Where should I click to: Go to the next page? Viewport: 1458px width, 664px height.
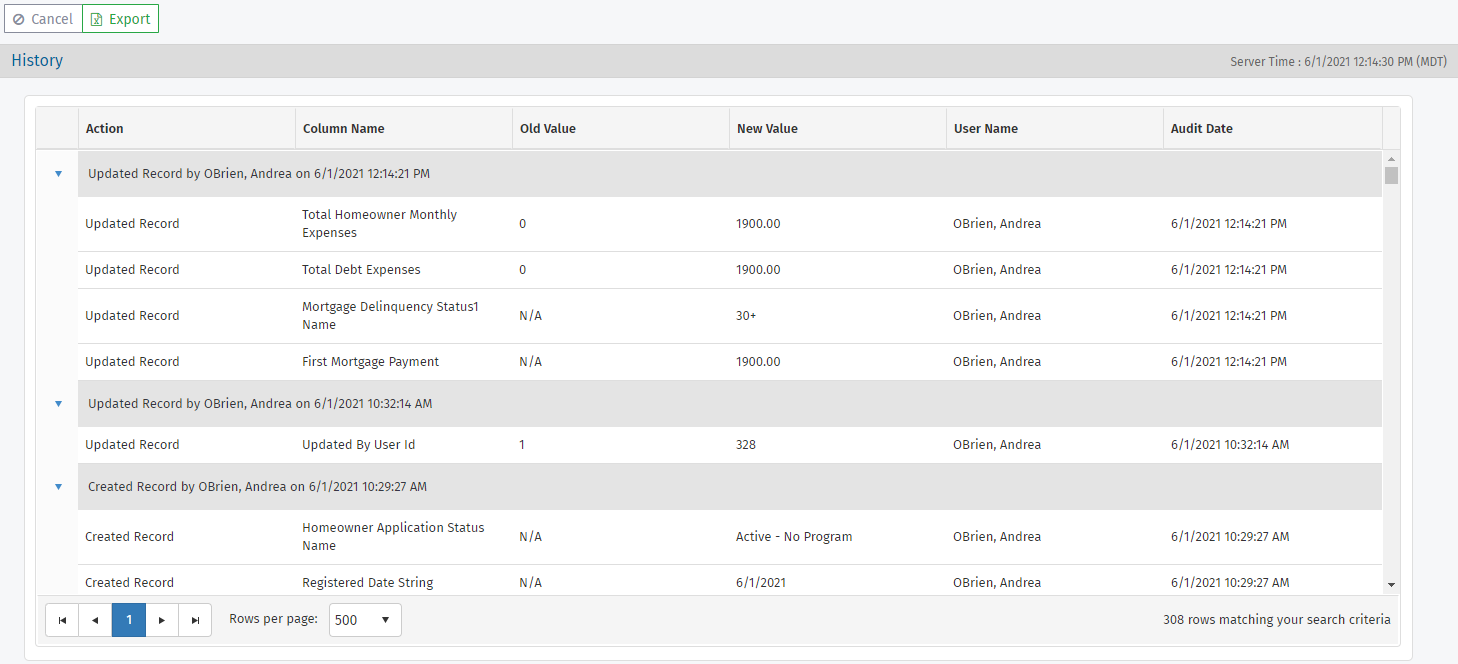click(162, 620)
